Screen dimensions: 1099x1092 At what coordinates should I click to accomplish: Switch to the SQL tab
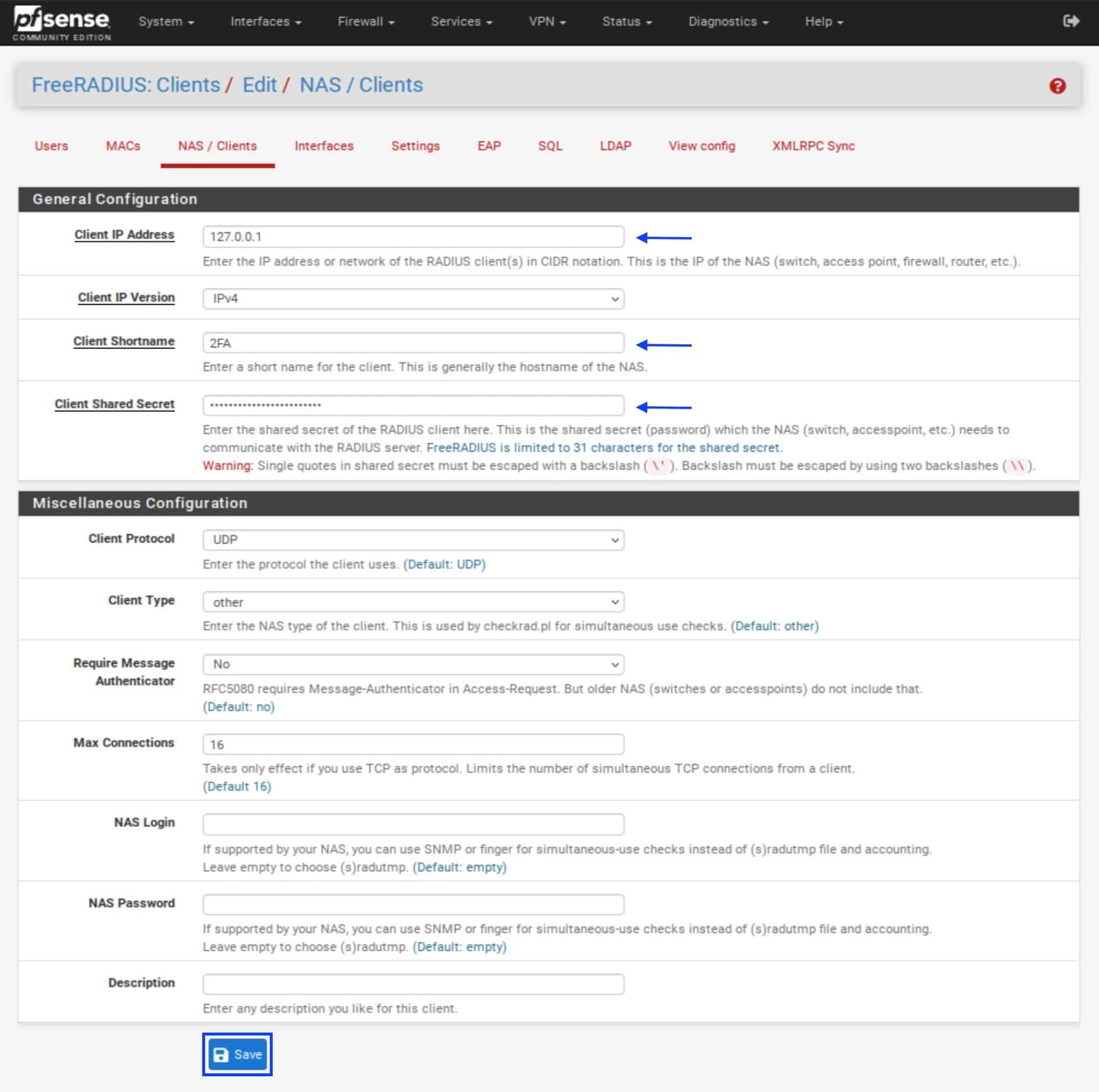[x=550, y=146]
